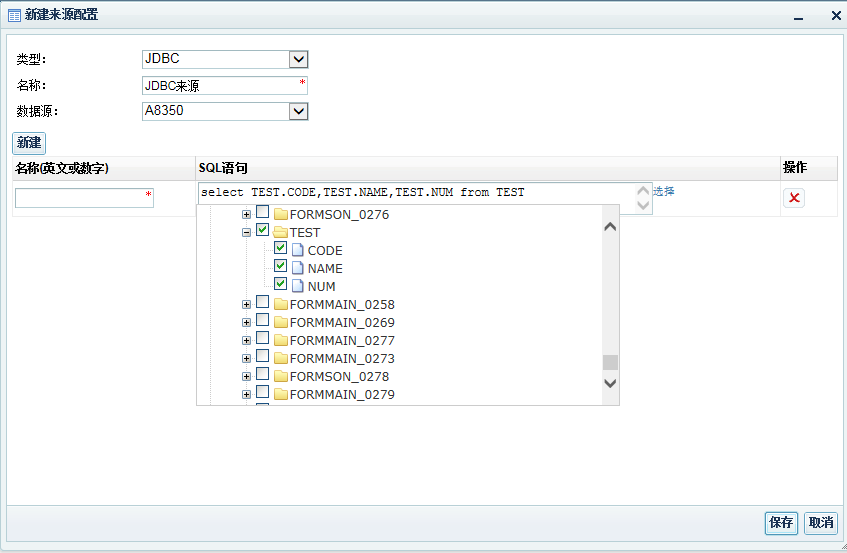
Task: Click the 选择 link beside SQL box
Action: click(663, 191)
